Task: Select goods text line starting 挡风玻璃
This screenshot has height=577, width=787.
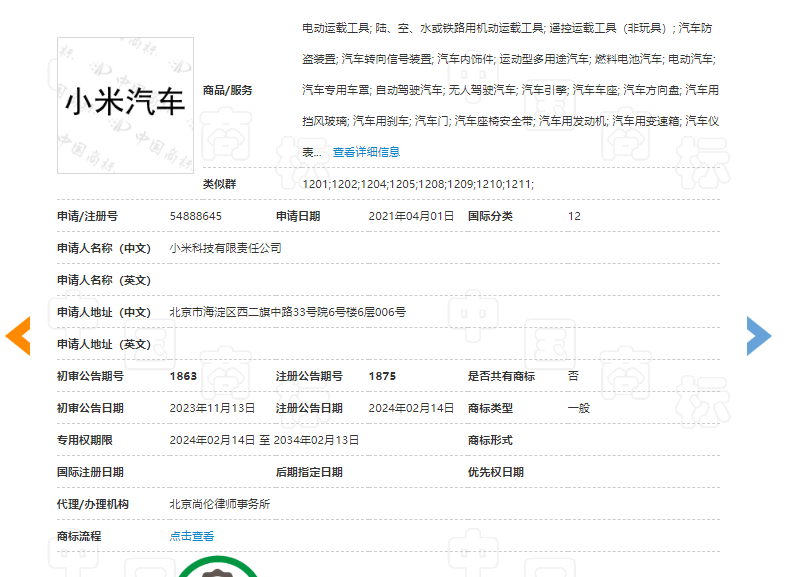Action: coord(510,121)
